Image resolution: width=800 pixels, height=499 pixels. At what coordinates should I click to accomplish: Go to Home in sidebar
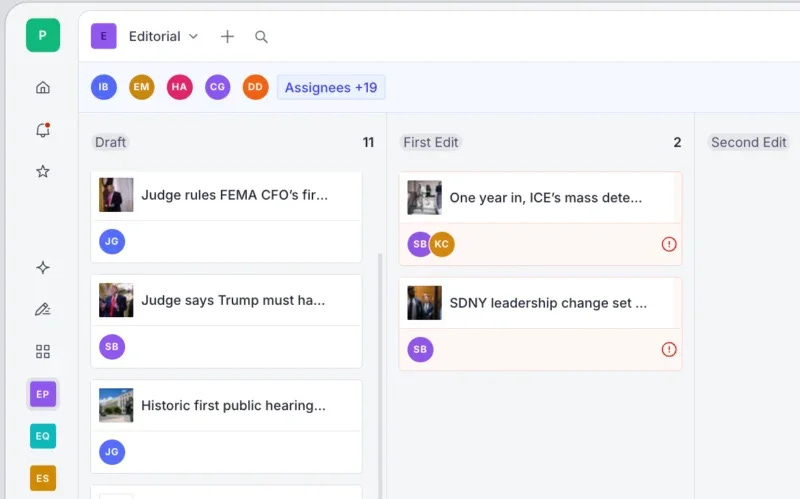click(x=43, y=88)
